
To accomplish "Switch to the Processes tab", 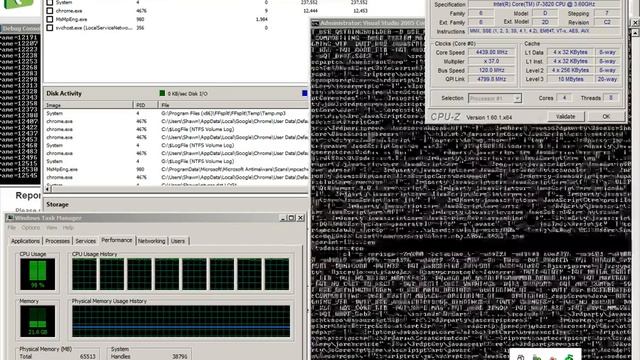I will coord(57,241).
